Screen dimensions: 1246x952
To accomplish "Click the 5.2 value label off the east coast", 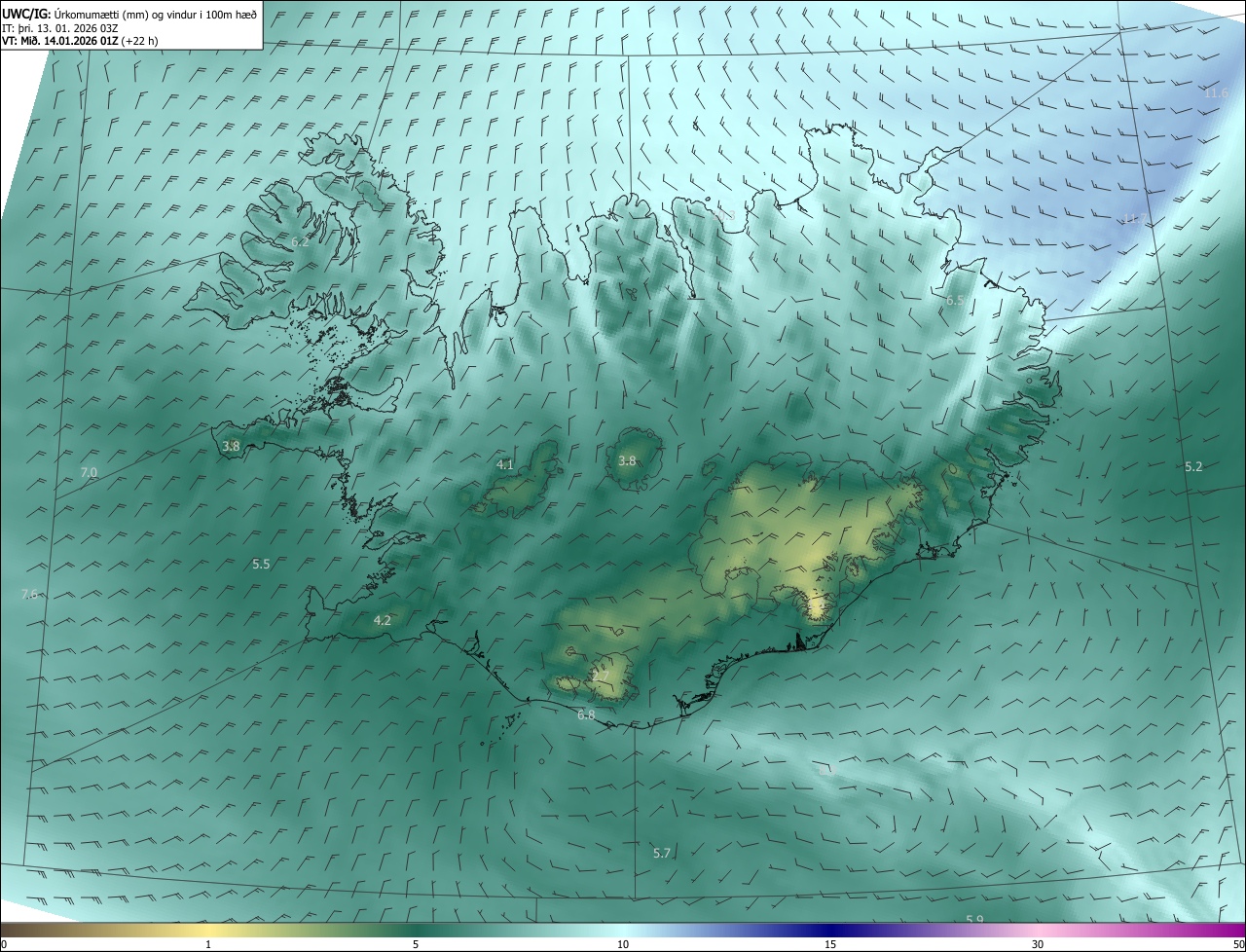I will coord(1193,467).
